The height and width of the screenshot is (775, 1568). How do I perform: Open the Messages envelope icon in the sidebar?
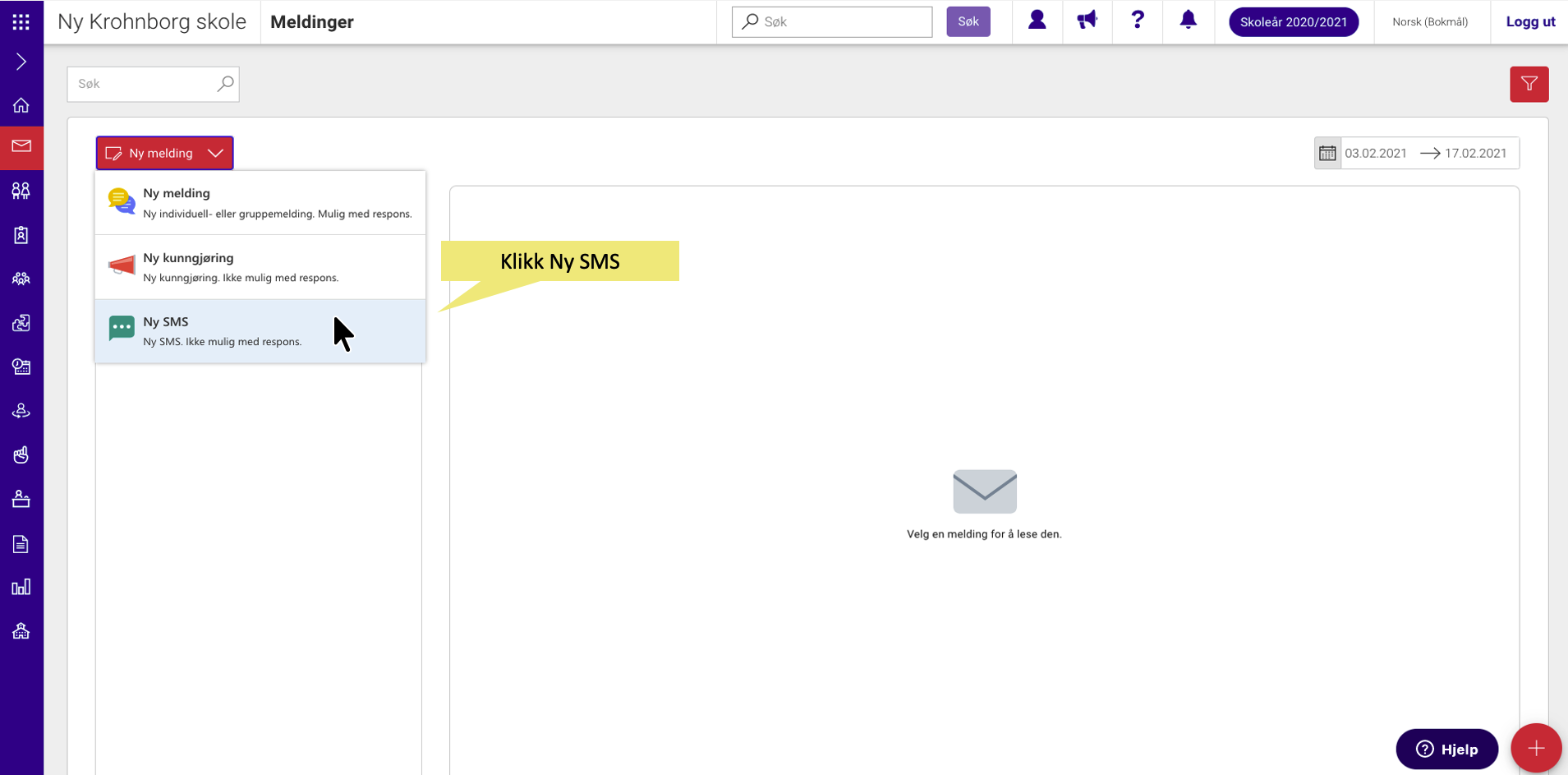point(21,147)
